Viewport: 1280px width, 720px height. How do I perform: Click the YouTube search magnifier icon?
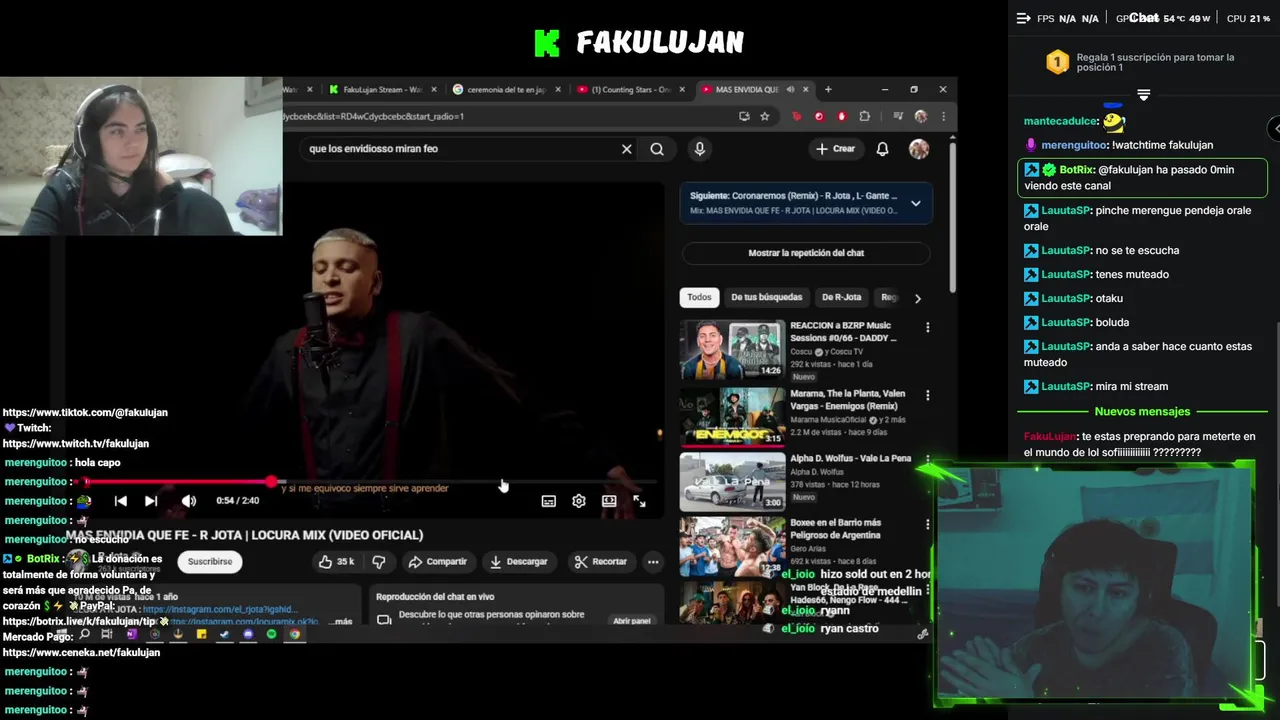pyautogui.click(x=657, y=149)
